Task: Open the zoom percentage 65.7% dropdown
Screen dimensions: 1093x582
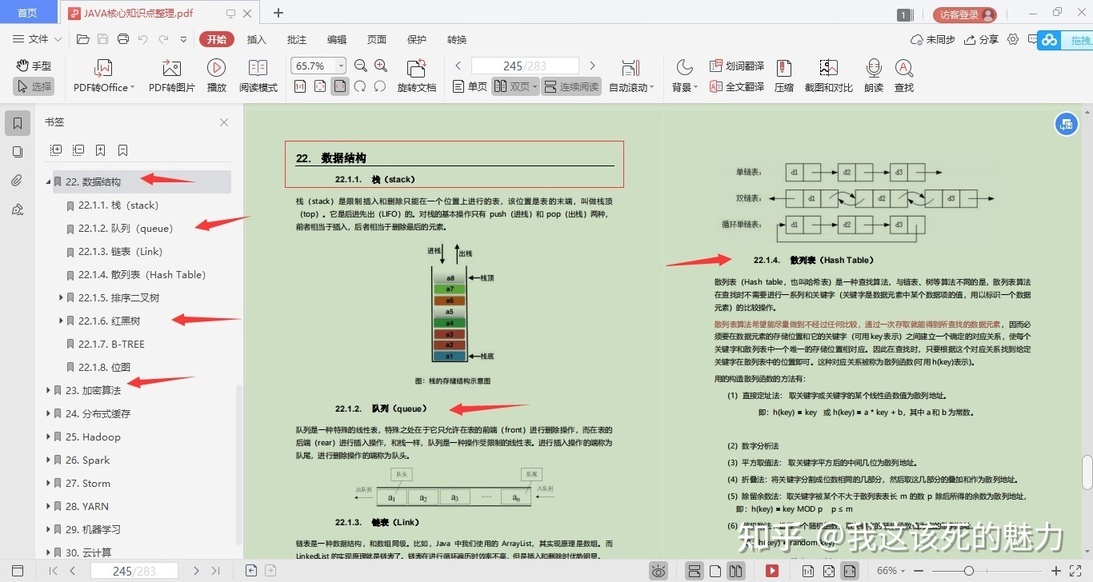Action: pyautogui.click(x=341, y=66)
